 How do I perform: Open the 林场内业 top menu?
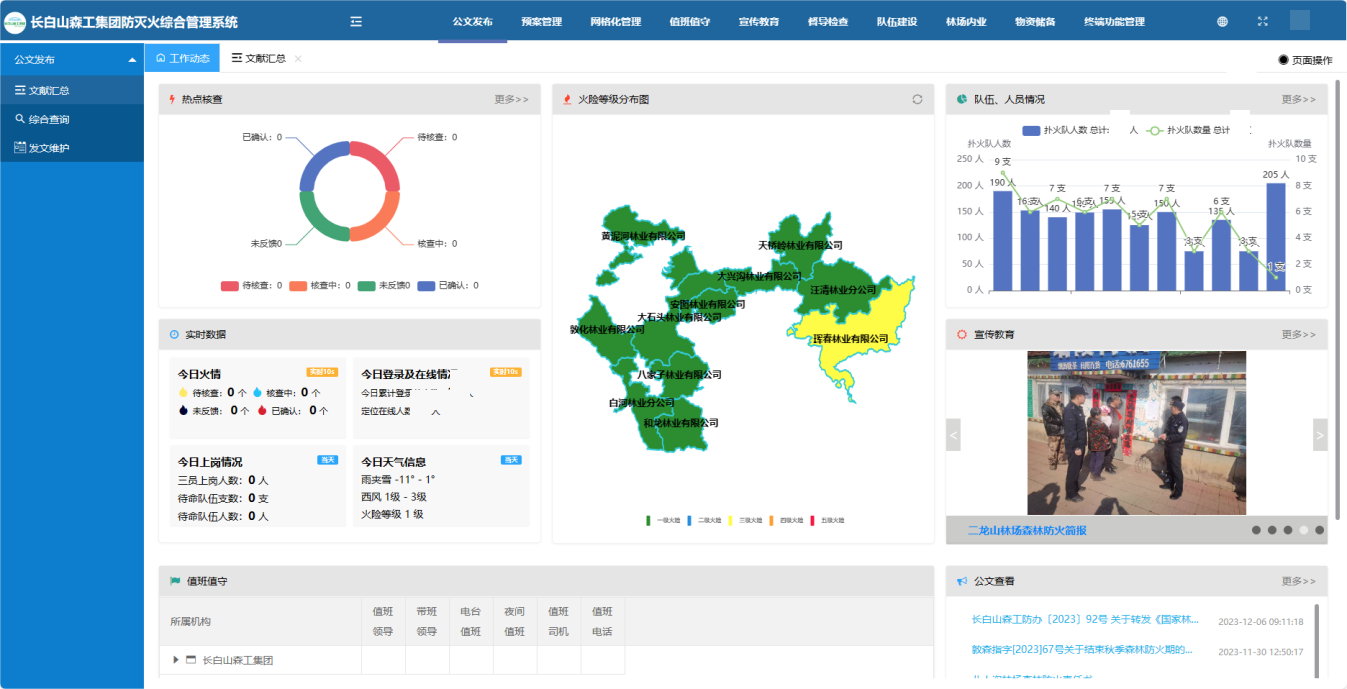click(x=966, y=21)
